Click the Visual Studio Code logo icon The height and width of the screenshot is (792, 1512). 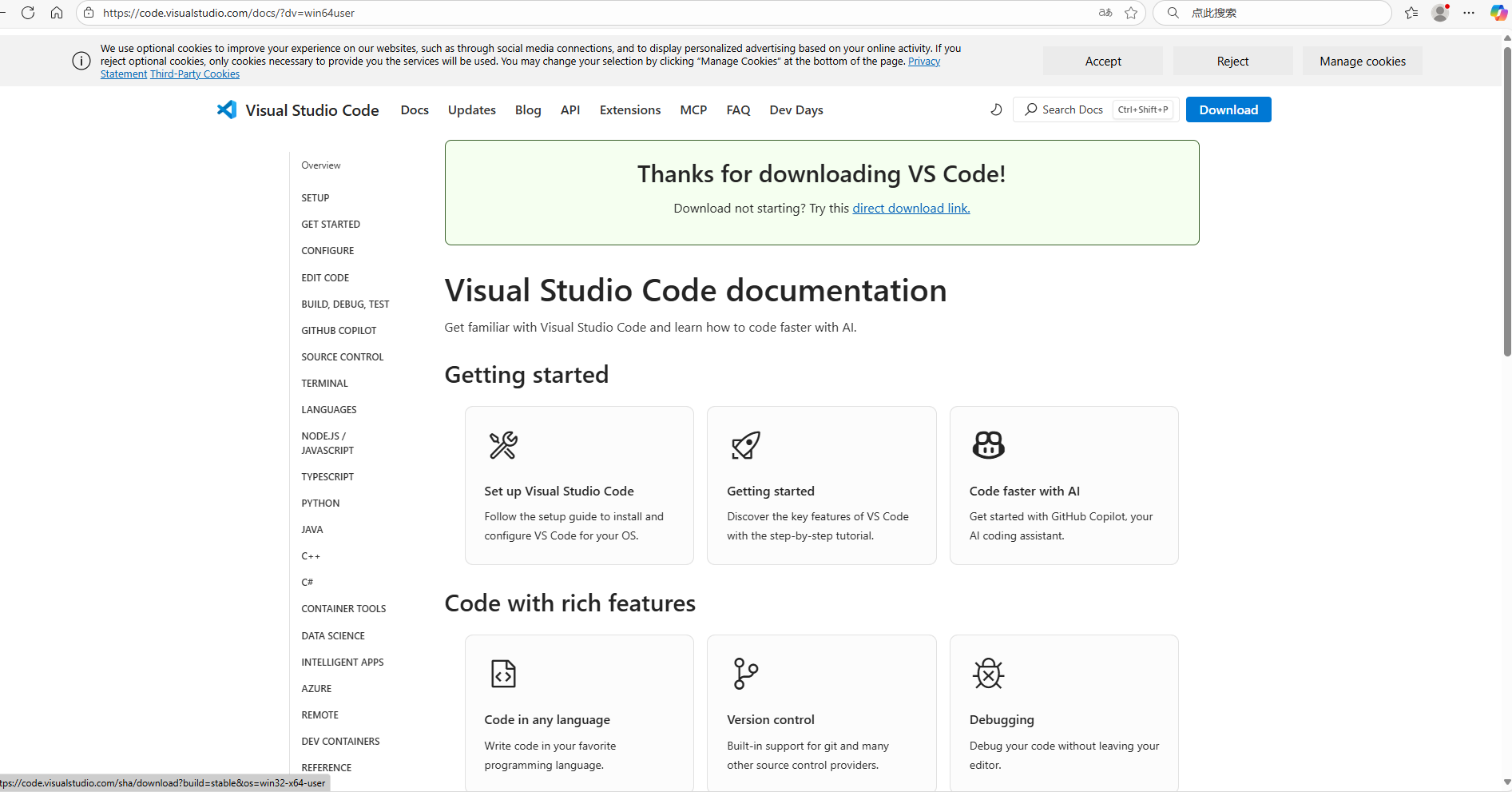pyautogui.click(x=227, y=109)
